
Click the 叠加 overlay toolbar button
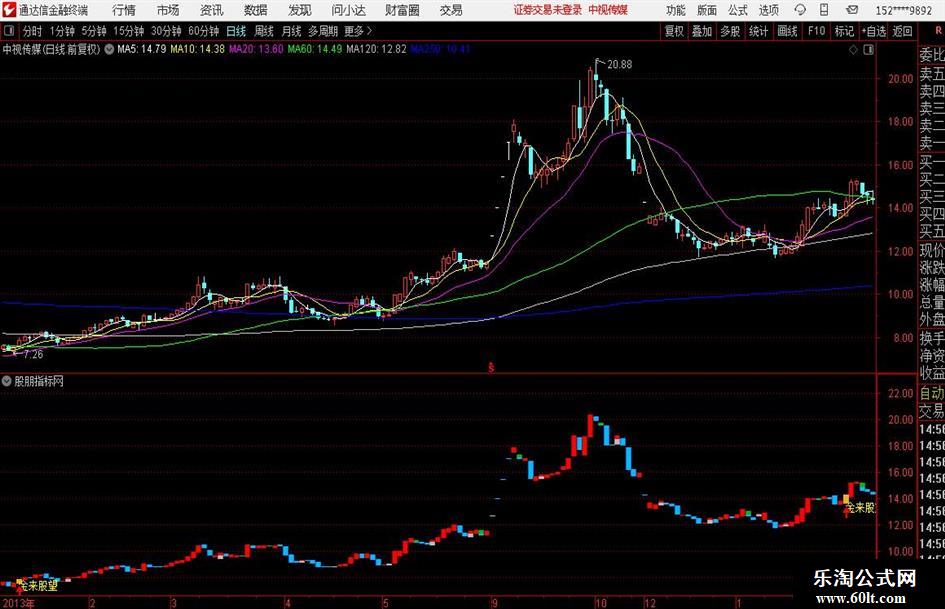702,31
